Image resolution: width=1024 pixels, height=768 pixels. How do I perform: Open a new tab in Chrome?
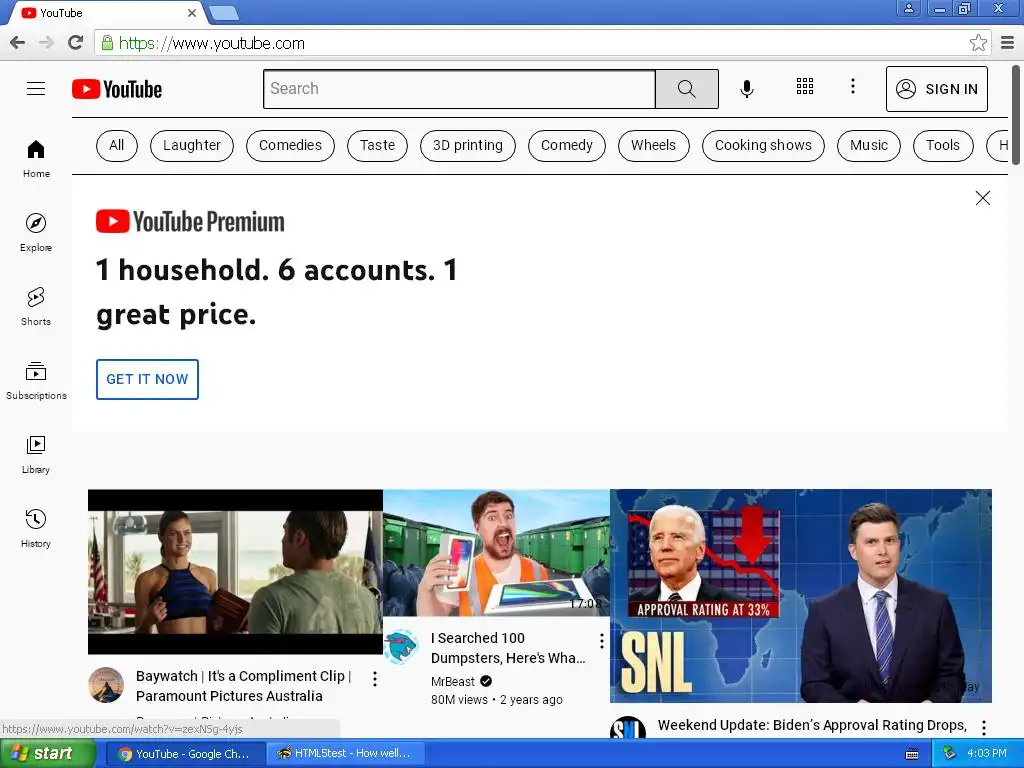point(224,12)
